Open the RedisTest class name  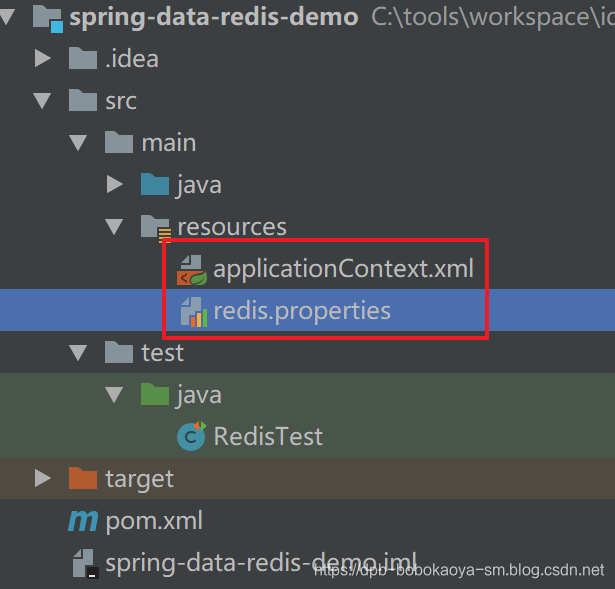(x=268, y=436)
